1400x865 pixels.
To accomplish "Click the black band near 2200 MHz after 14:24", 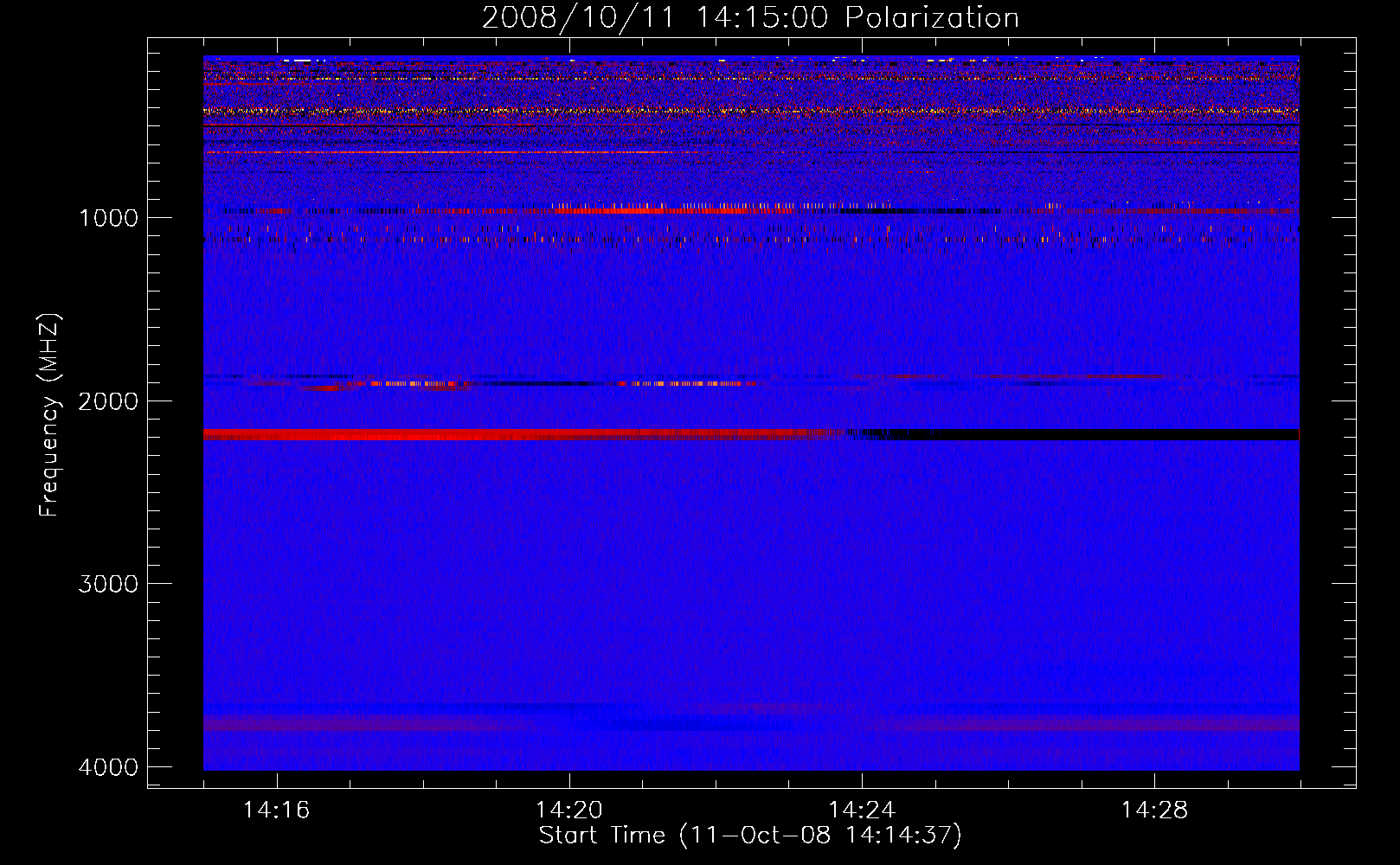I will pyautogui.click(x=1090, y=434).
